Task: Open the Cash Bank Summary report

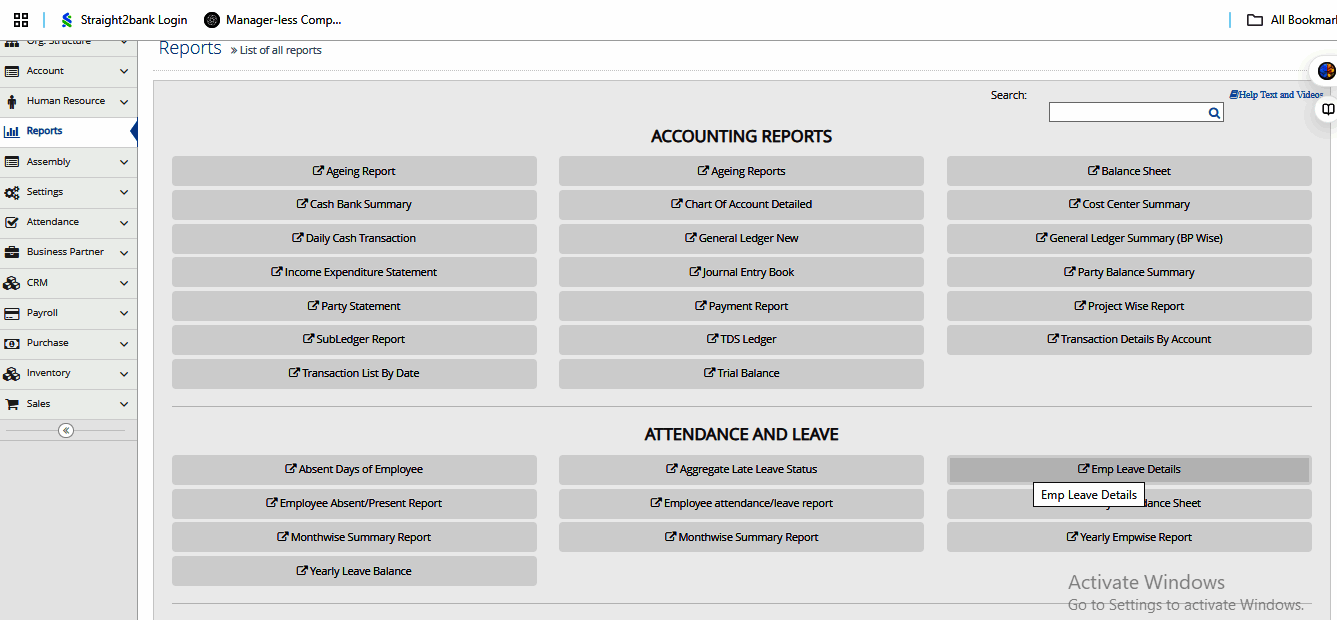Action: coord(354,204)
